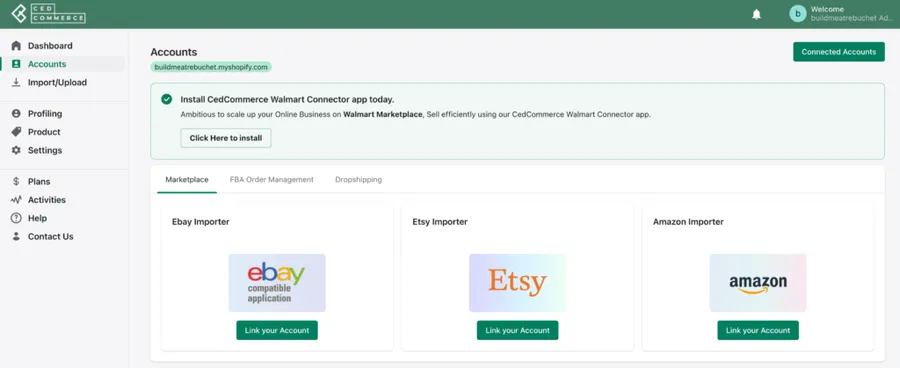Switch to FBA Order Management tab
The image size is (900, 368).
point(271,180)
